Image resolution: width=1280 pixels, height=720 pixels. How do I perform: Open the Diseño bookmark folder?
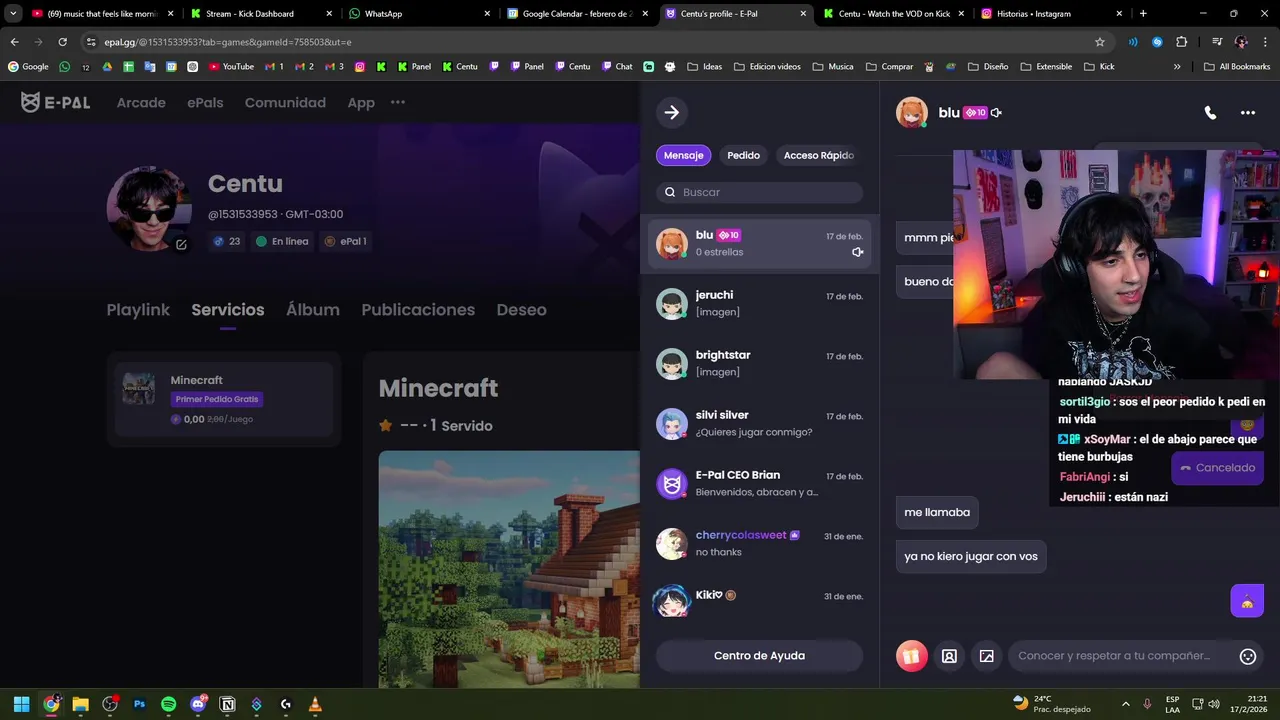point(988,67)
